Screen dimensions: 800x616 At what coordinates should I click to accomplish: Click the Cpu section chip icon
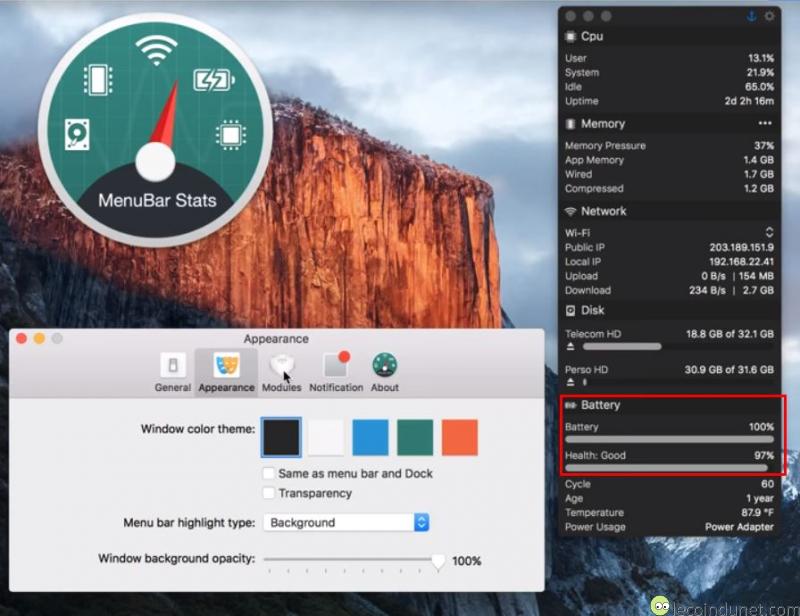point(570,36)
